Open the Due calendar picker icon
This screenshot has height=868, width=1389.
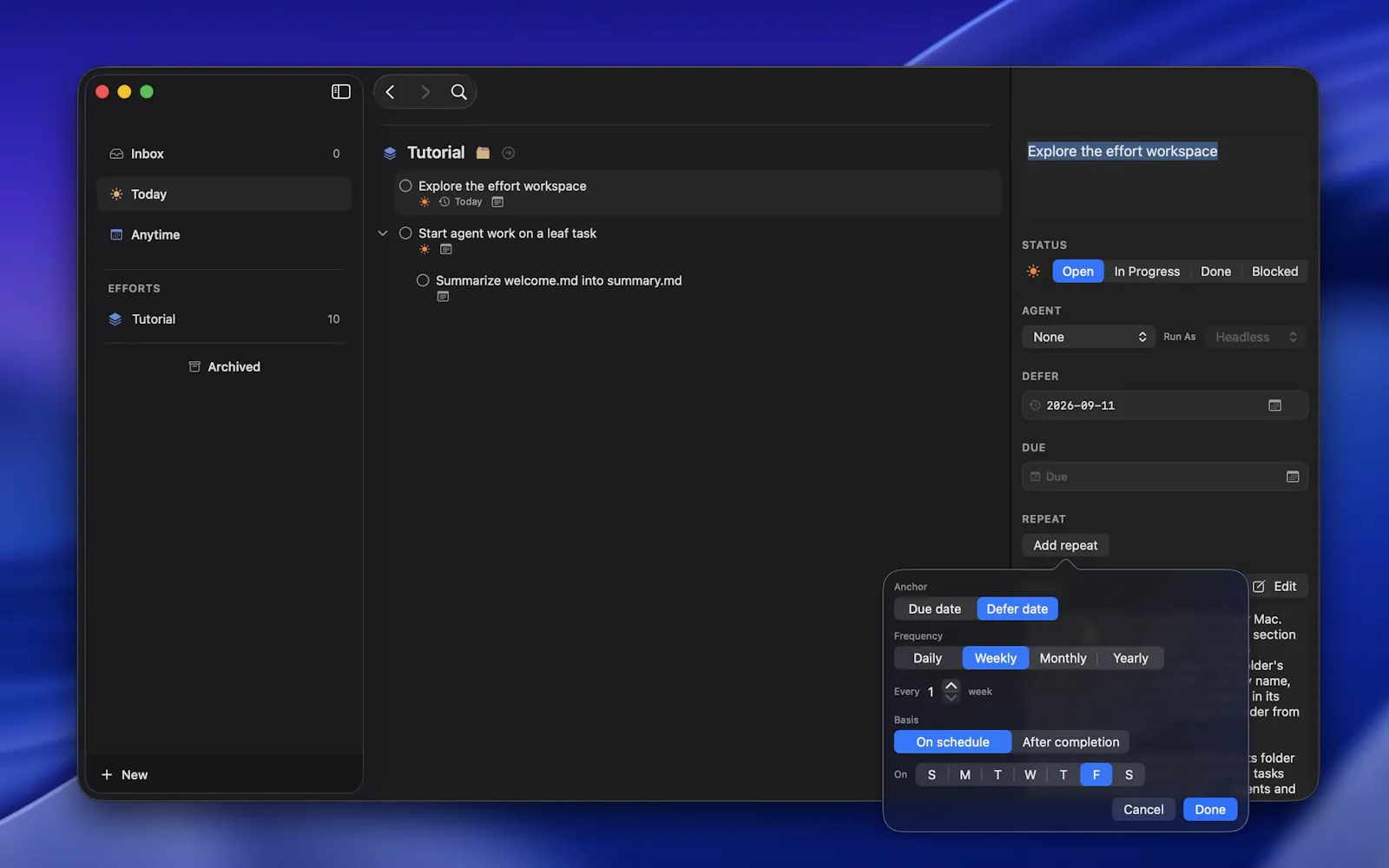coord(1293,477)
